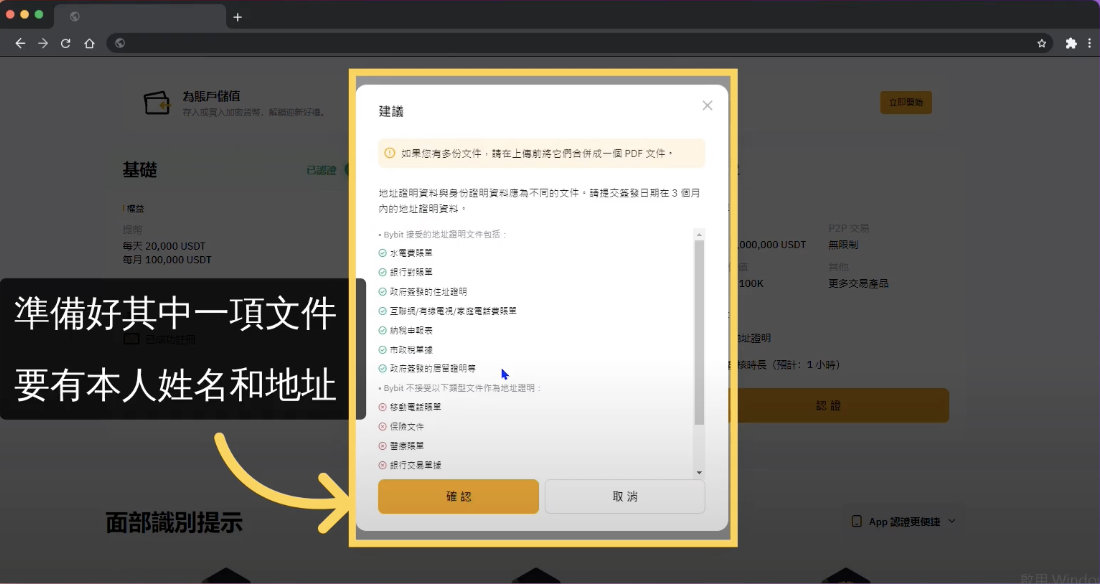Click the 銀行交易單據 list item
This screenshot has height=584, width=1100.
(415, 465)
